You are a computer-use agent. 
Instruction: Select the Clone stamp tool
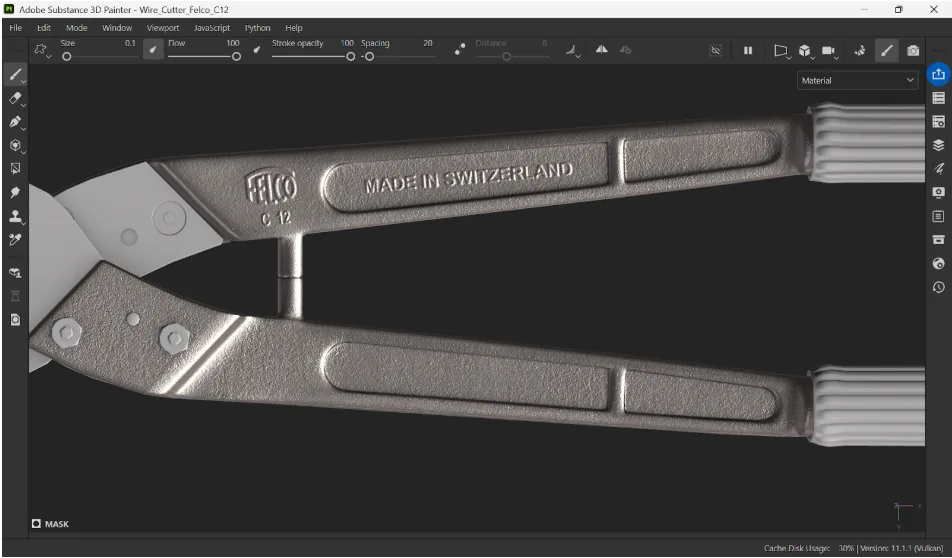pyautogui.click(x=15, y=216)
